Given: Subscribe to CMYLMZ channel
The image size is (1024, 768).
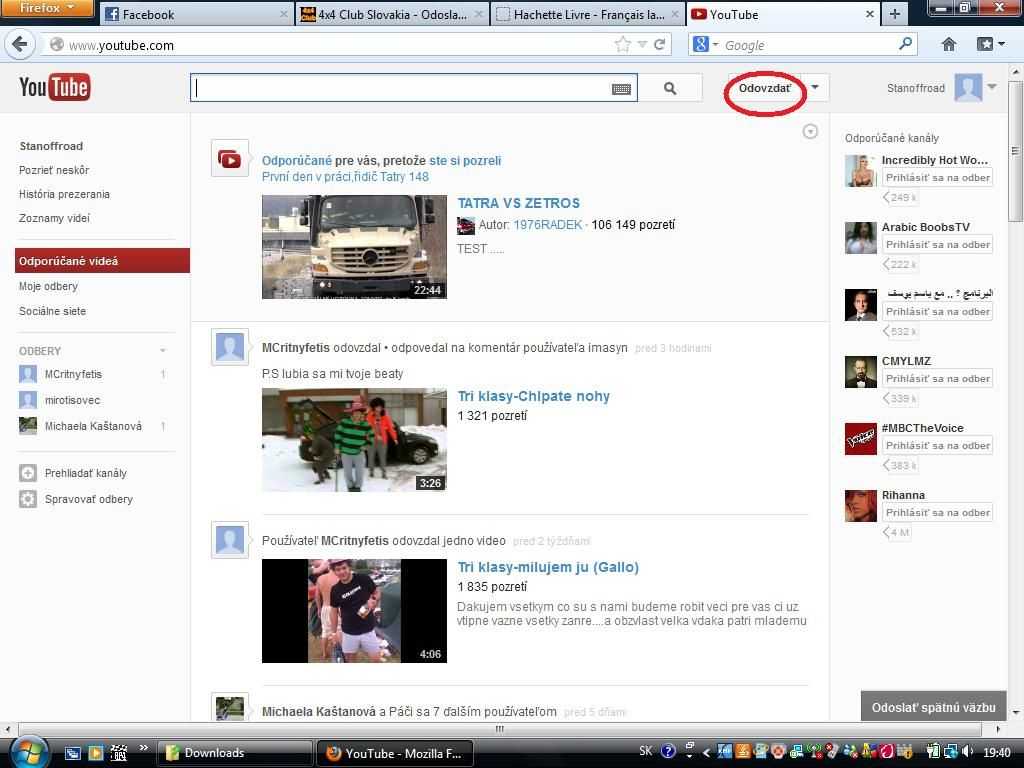Looking at the screenshot, I should point(938,378).
